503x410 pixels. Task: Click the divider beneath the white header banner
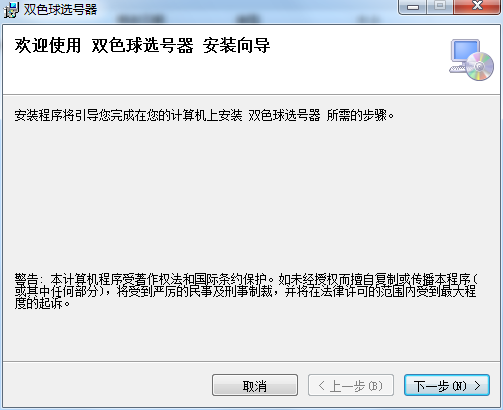pos(251,95)
